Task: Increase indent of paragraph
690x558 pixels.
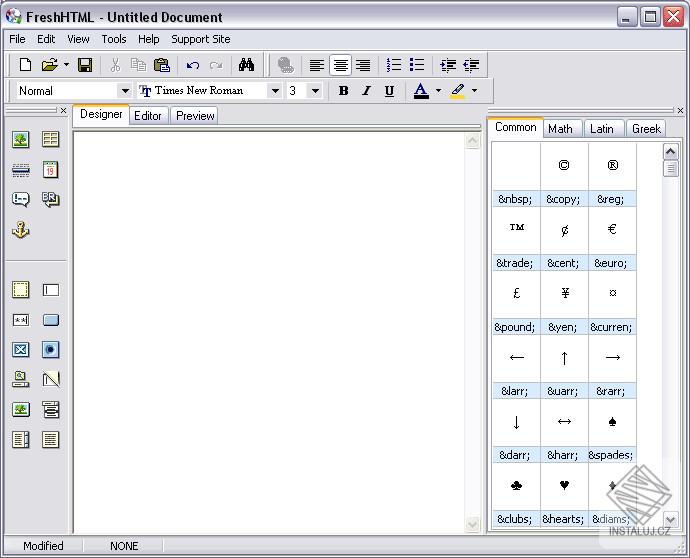Action: coord(448,66)
